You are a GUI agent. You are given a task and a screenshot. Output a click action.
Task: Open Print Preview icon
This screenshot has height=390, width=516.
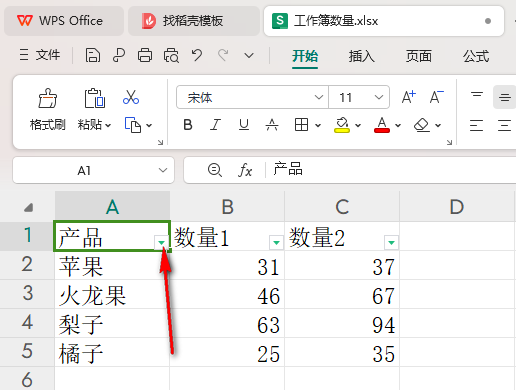(x=171, y=55)
